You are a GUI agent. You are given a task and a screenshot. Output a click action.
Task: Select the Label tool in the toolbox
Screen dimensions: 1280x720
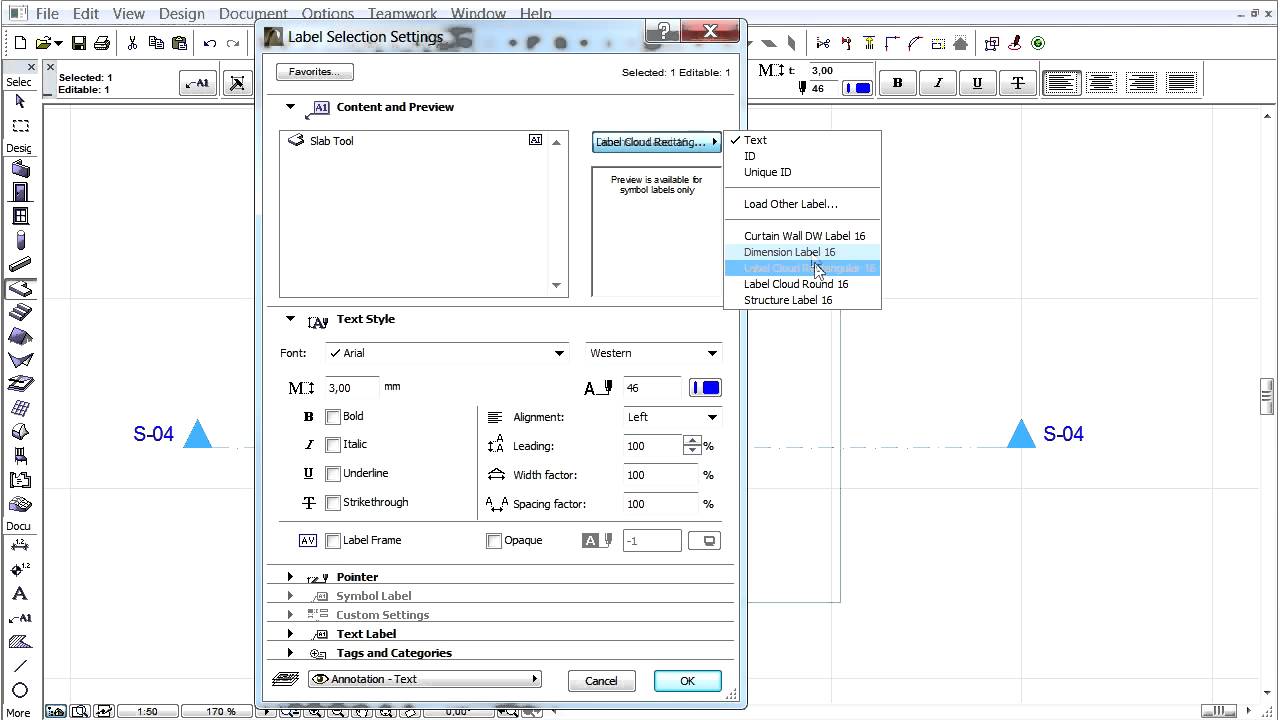pos(20,618)
